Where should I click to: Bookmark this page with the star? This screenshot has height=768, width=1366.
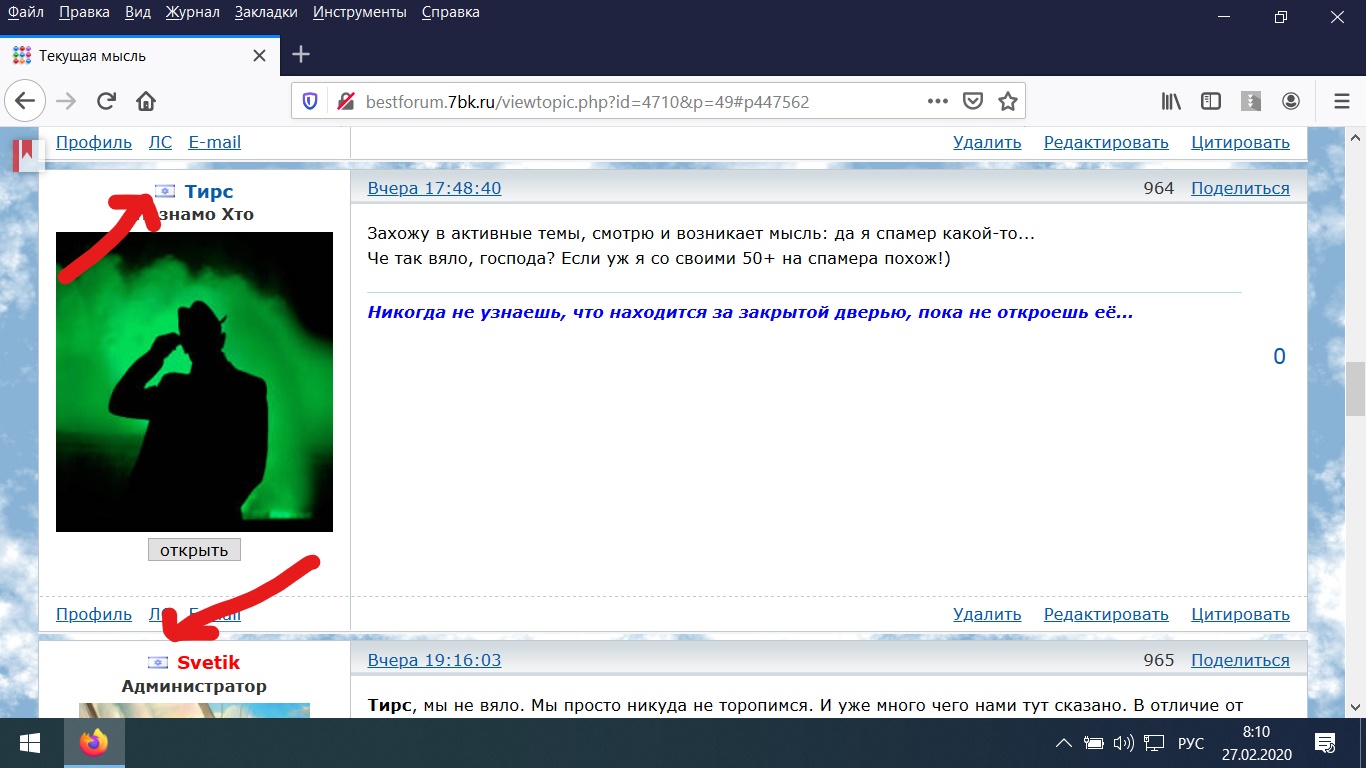1007,101
